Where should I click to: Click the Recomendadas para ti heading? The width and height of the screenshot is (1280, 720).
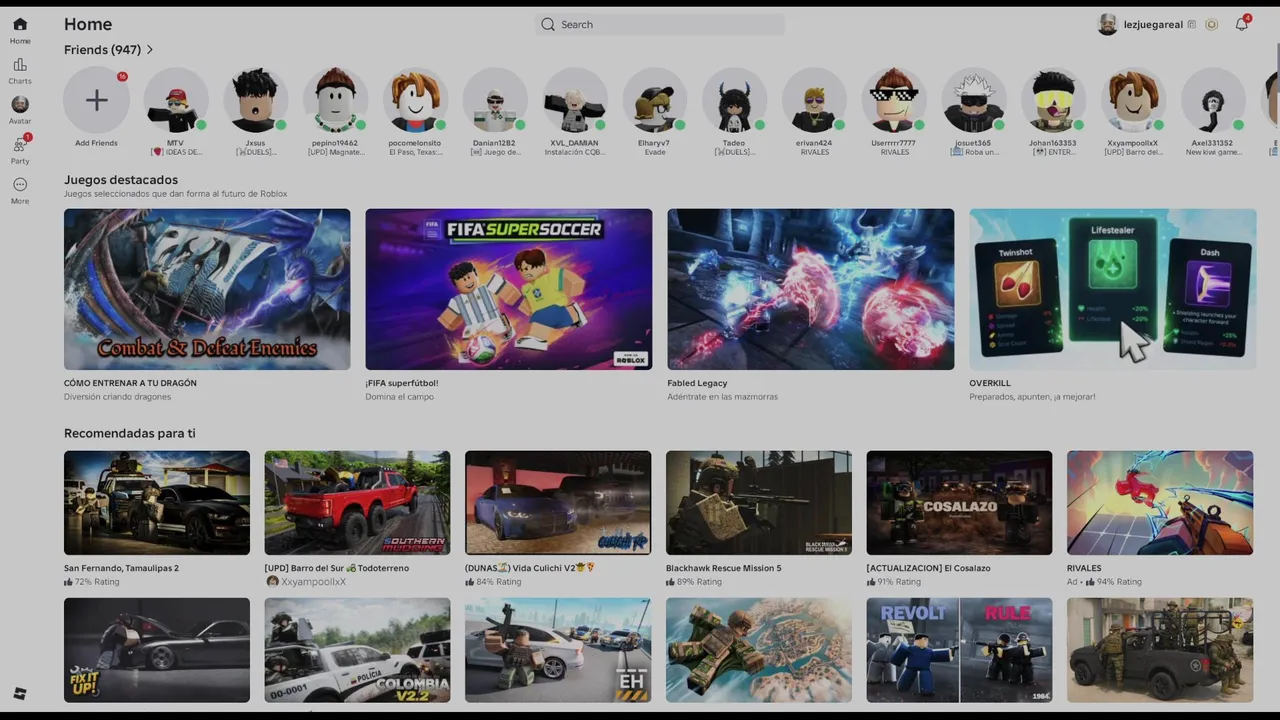[130, 433]
